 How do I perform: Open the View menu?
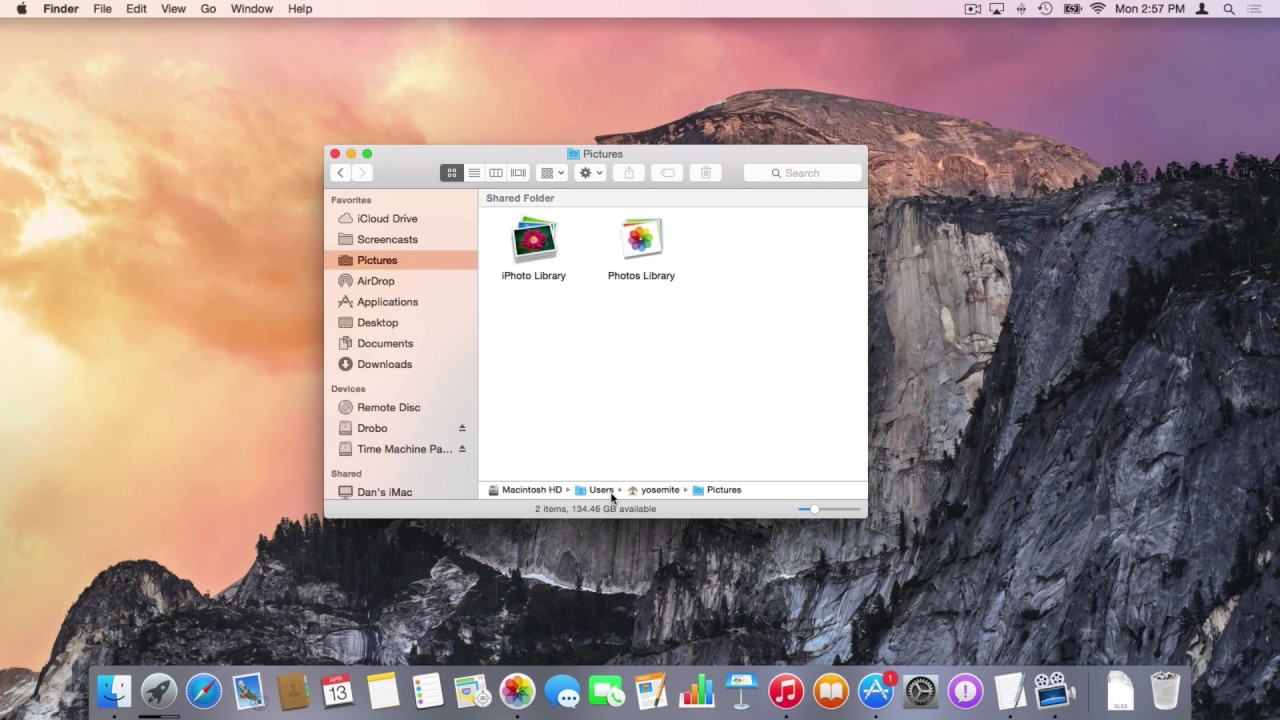click(x=173, y=9)
